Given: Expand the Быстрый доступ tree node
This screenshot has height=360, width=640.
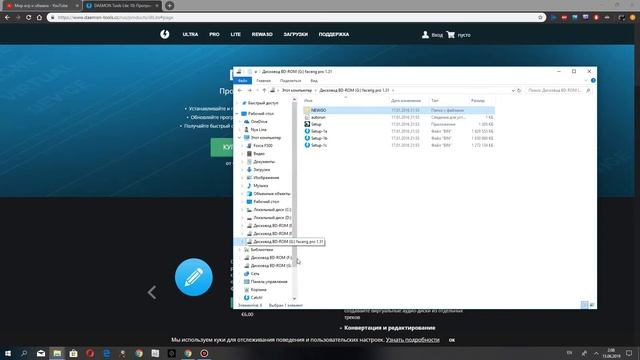Looking at the screenshot, I should coord(237,103).
